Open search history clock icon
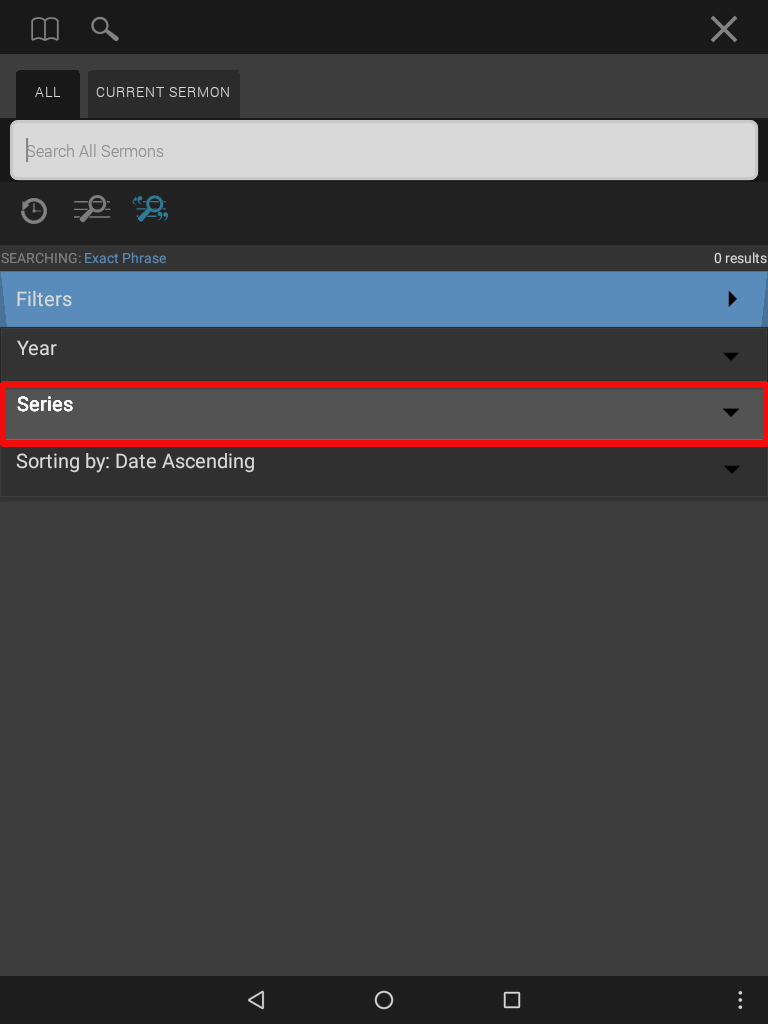This screenshot has width=768, height=1024. (x=33, y=210)
